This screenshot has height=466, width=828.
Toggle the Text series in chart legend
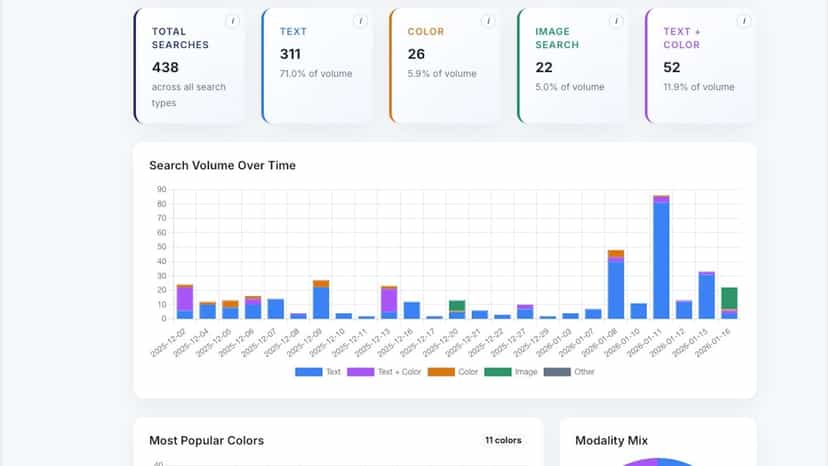click(x=318, y=372)
